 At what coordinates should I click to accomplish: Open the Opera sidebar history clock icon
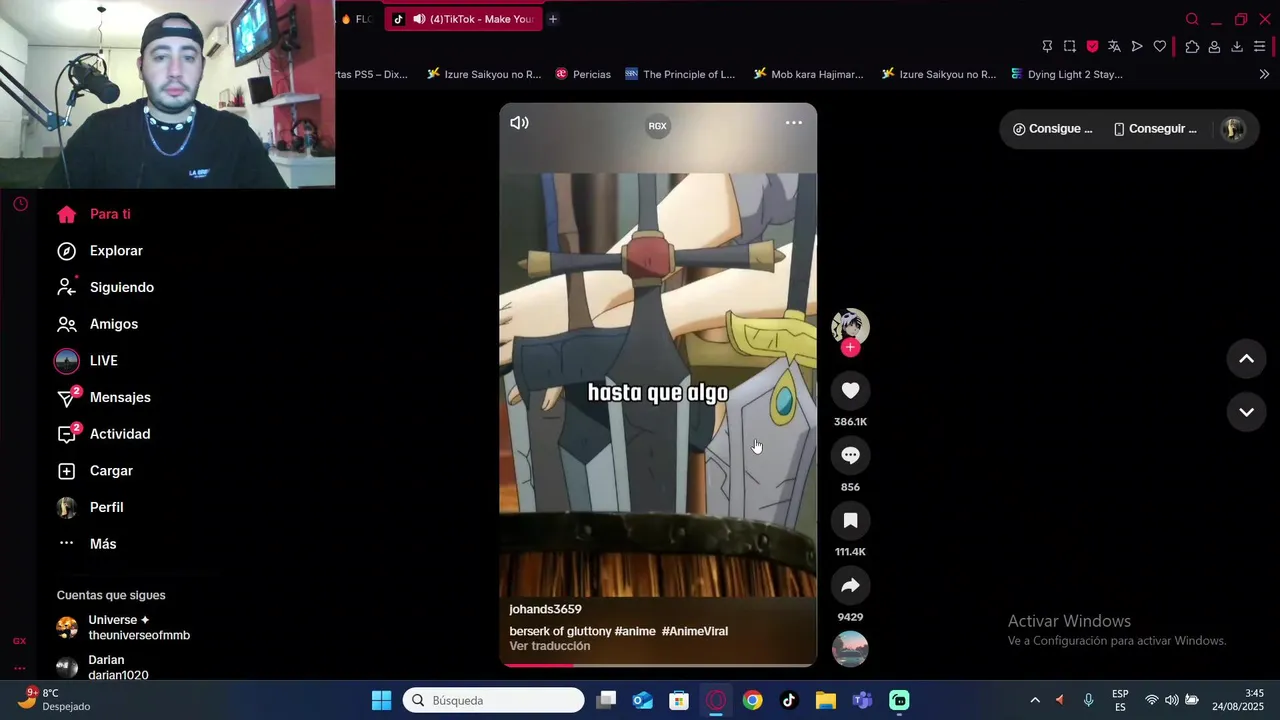[20, 204]
